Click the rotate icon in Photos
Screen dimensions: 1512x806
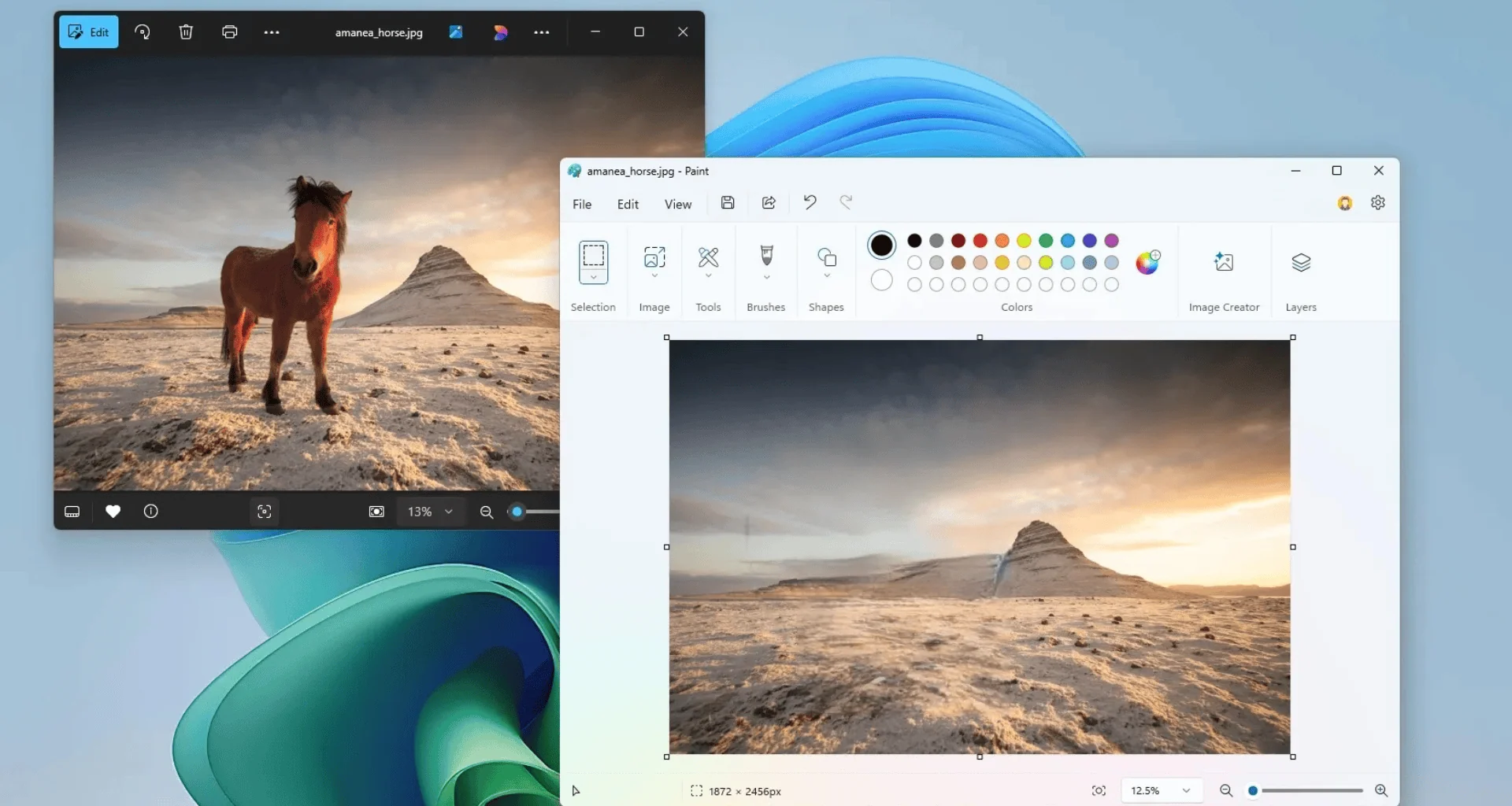tap(143, 32)
